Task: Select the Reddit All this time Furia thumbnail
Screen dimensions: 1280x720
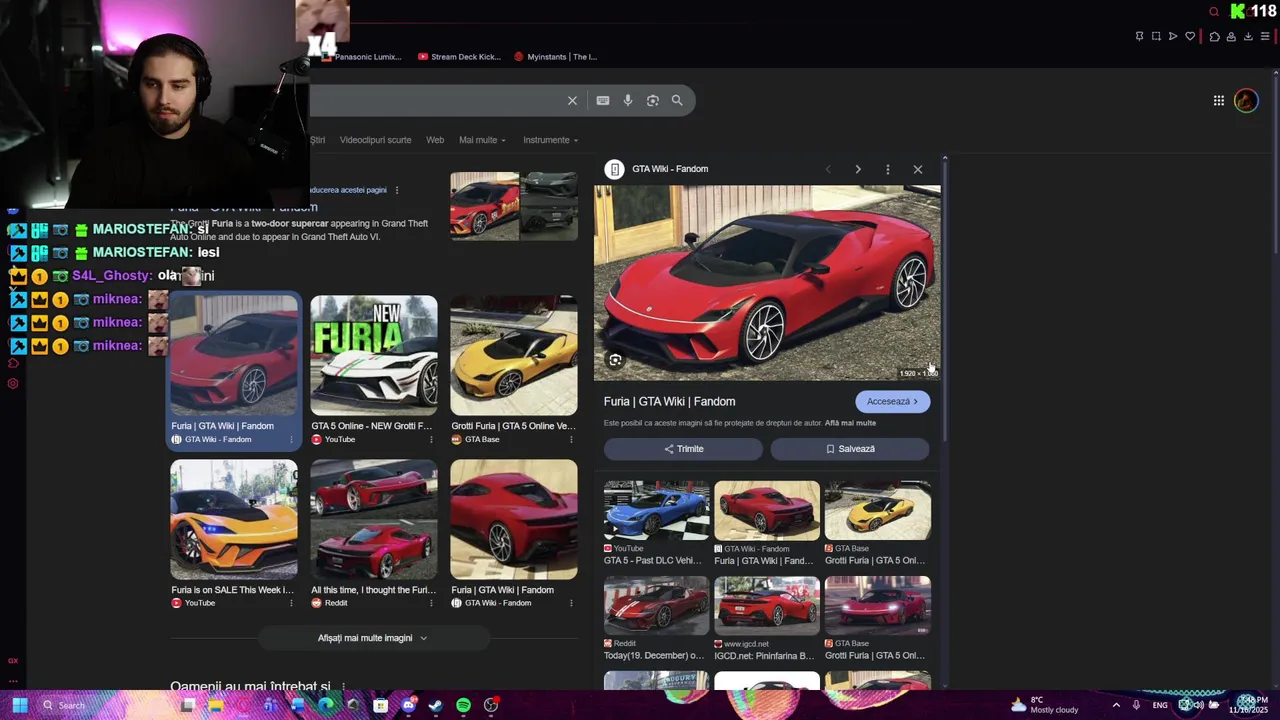Action: 374,519
